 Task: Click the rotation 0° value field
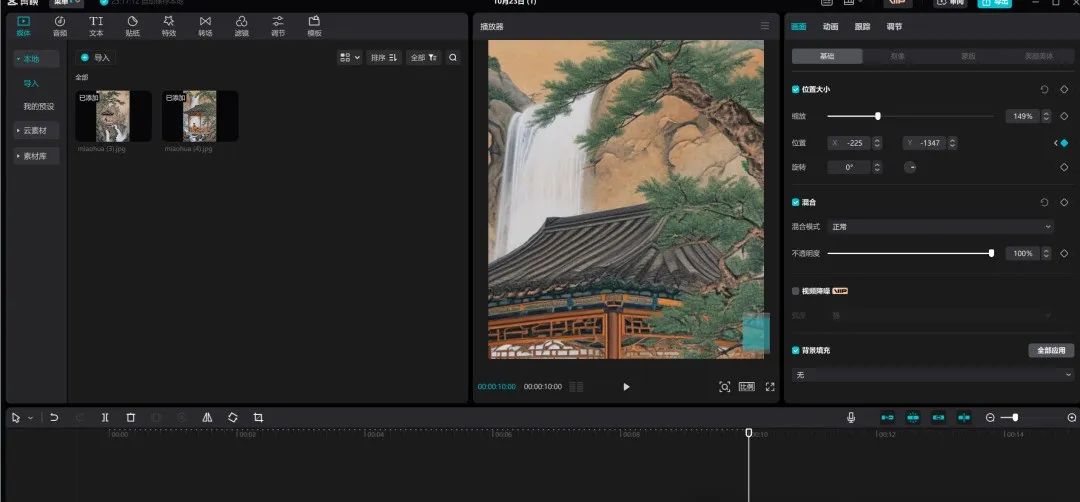[x=849, y=167]
